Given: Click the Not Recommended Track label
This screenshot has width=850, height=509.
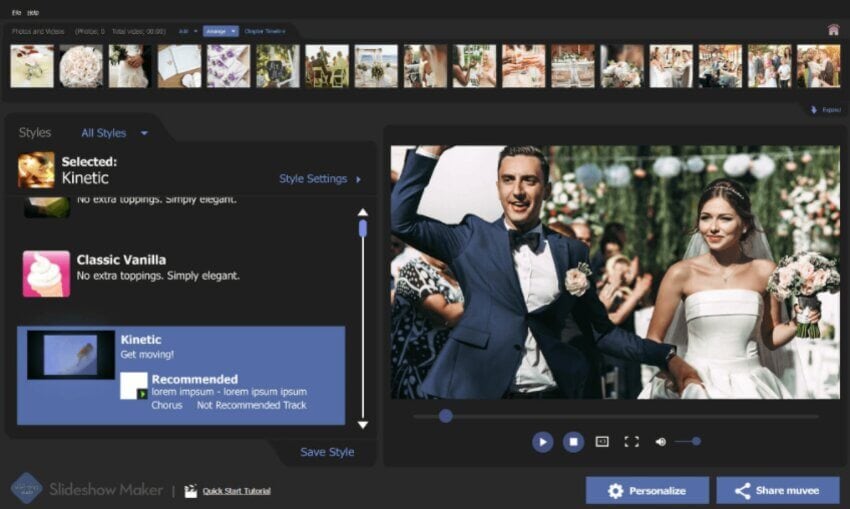Looking at the screenshot, I should [x=252, y=405].
